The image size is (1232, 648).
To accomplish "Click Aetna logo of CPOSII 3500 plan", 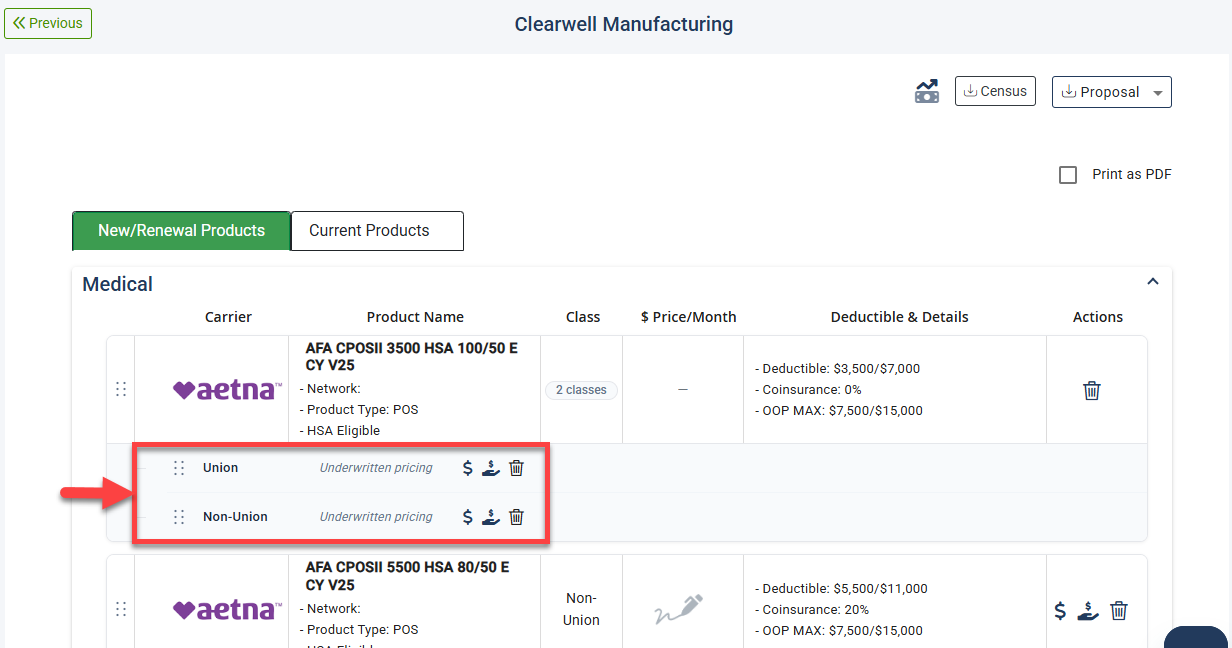I will click(227, 390).
